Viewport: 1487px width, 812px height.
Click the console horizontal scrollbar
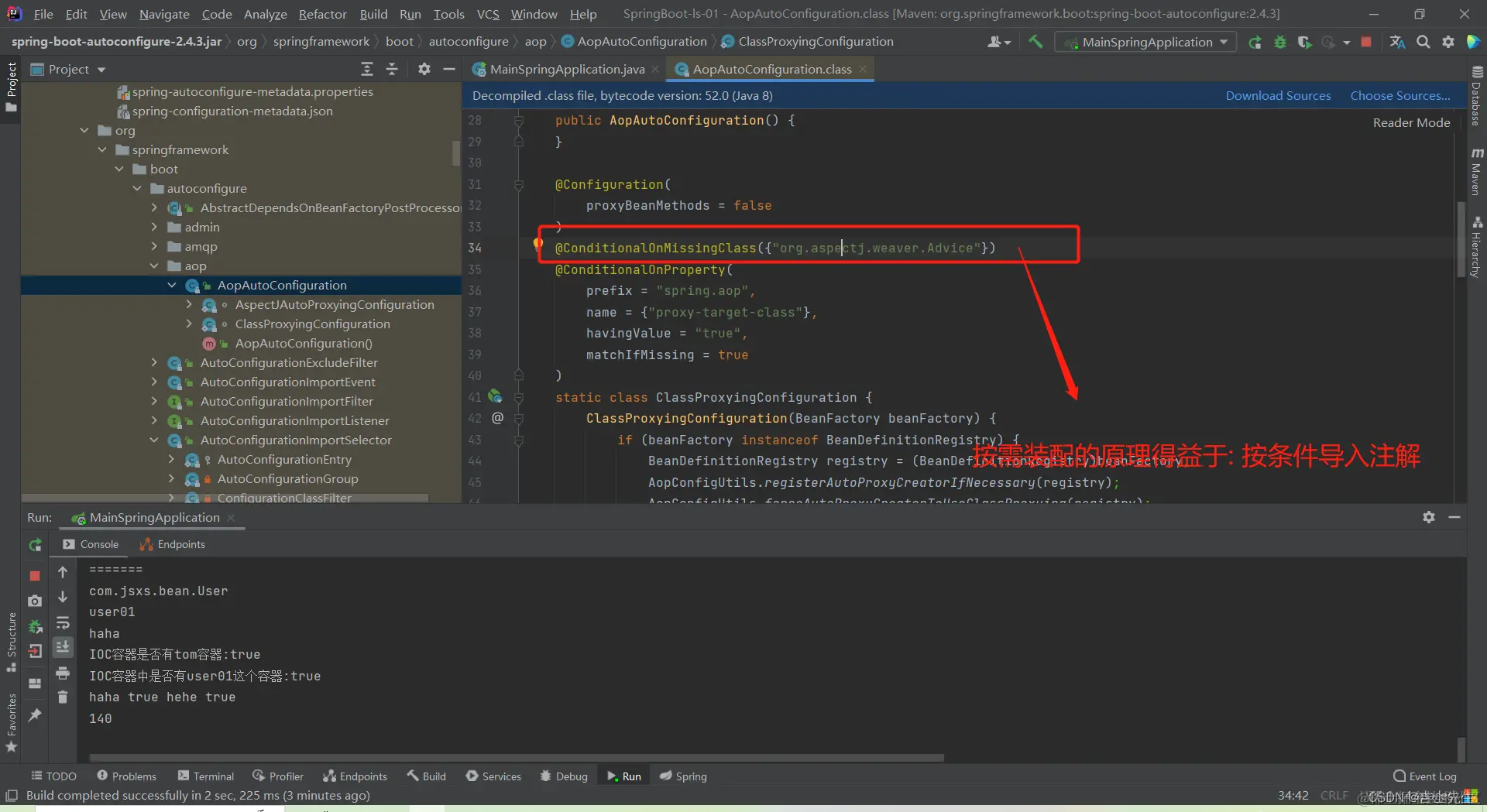pos(517,757)
